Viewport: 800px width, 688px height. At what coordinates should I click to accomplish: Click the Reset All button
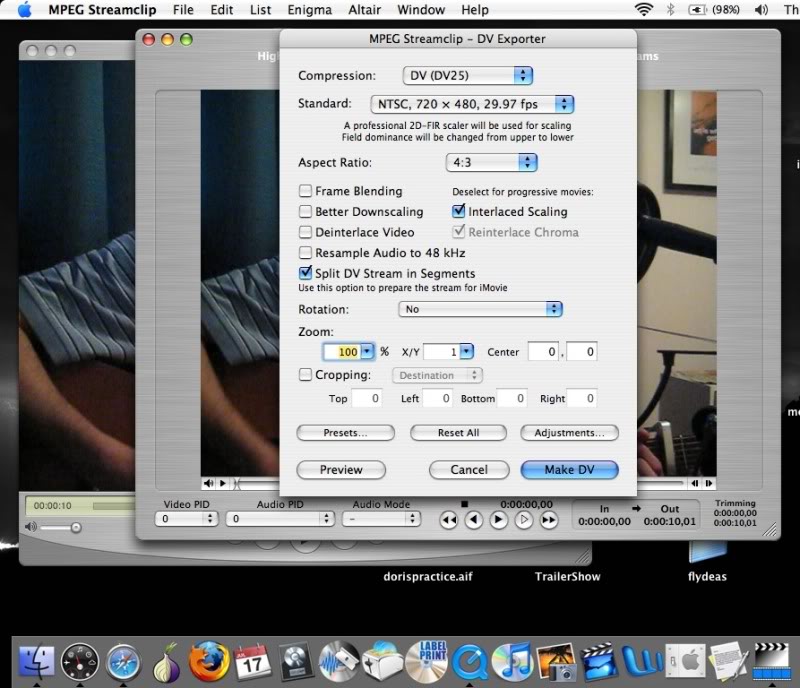coord(458,433)
